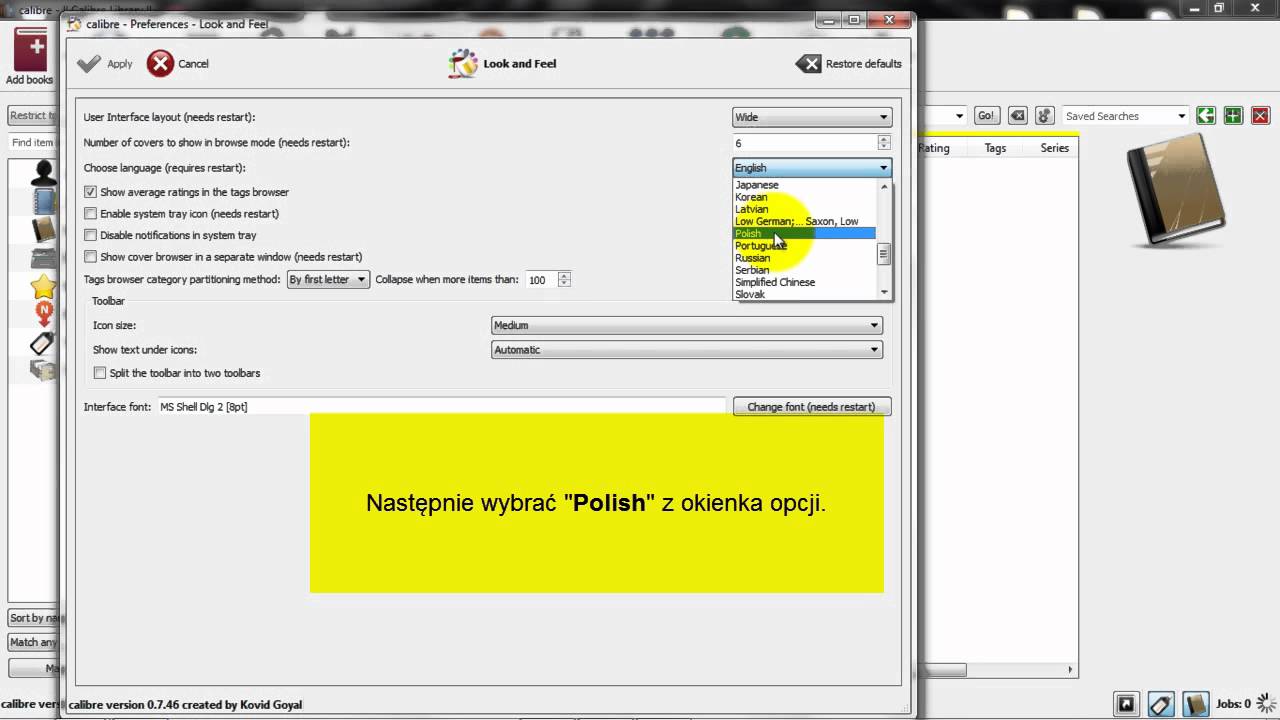Click Apply button label

(120, 64)
